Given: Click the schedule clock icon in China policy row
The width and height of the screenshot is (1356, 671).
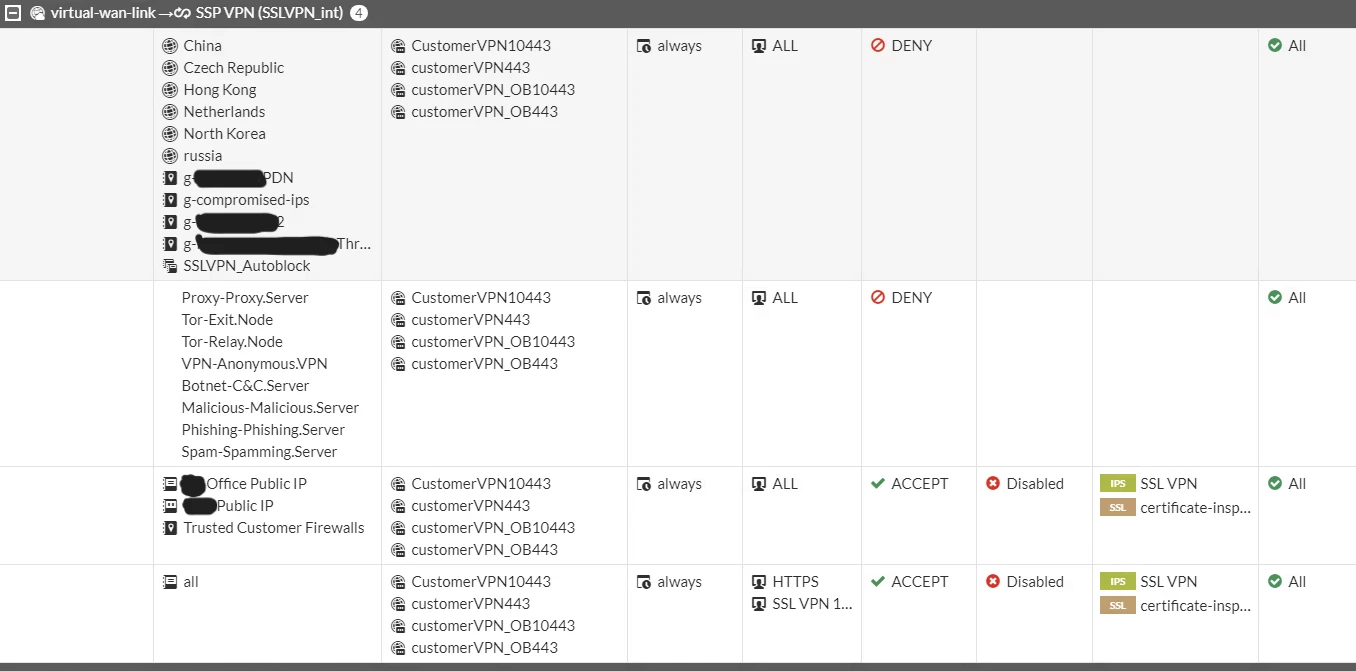Looking at the screenshot, I should tap(645, 46).
